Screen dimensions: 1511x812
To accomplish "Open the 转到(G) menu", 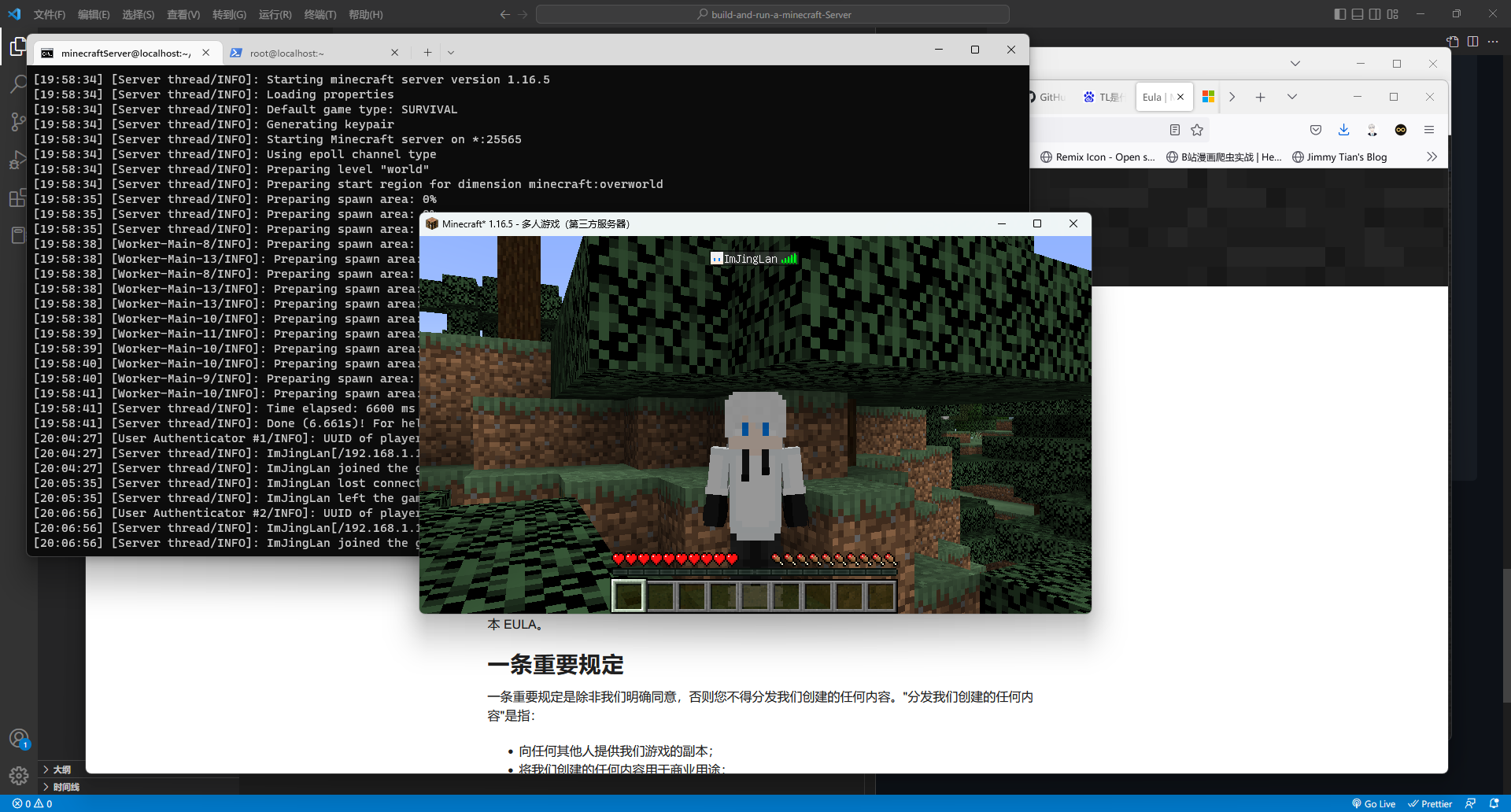I will pyautogui.click(x=229, y=14).
